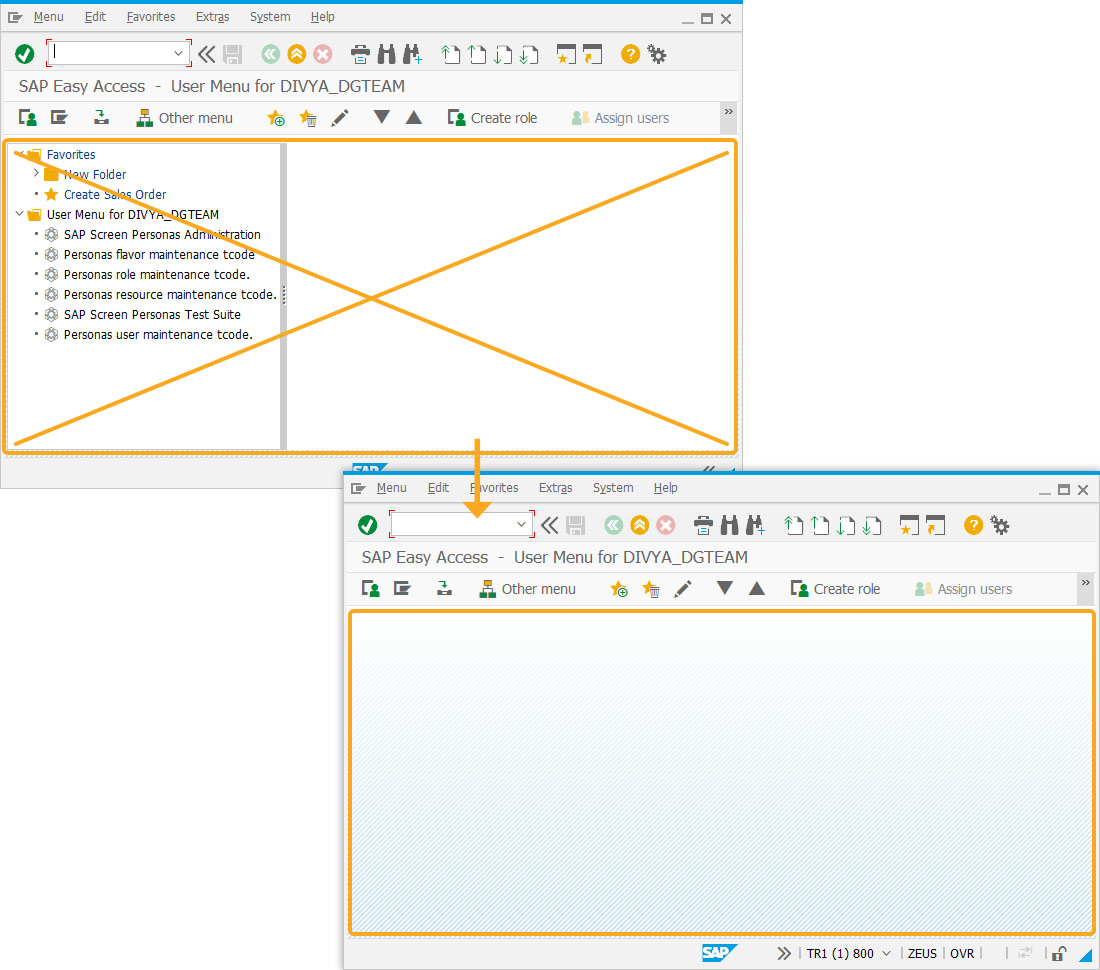This screenshot has width=1100, height=970.
Task: Click Other menu button in back window
Action: point(185,118)
